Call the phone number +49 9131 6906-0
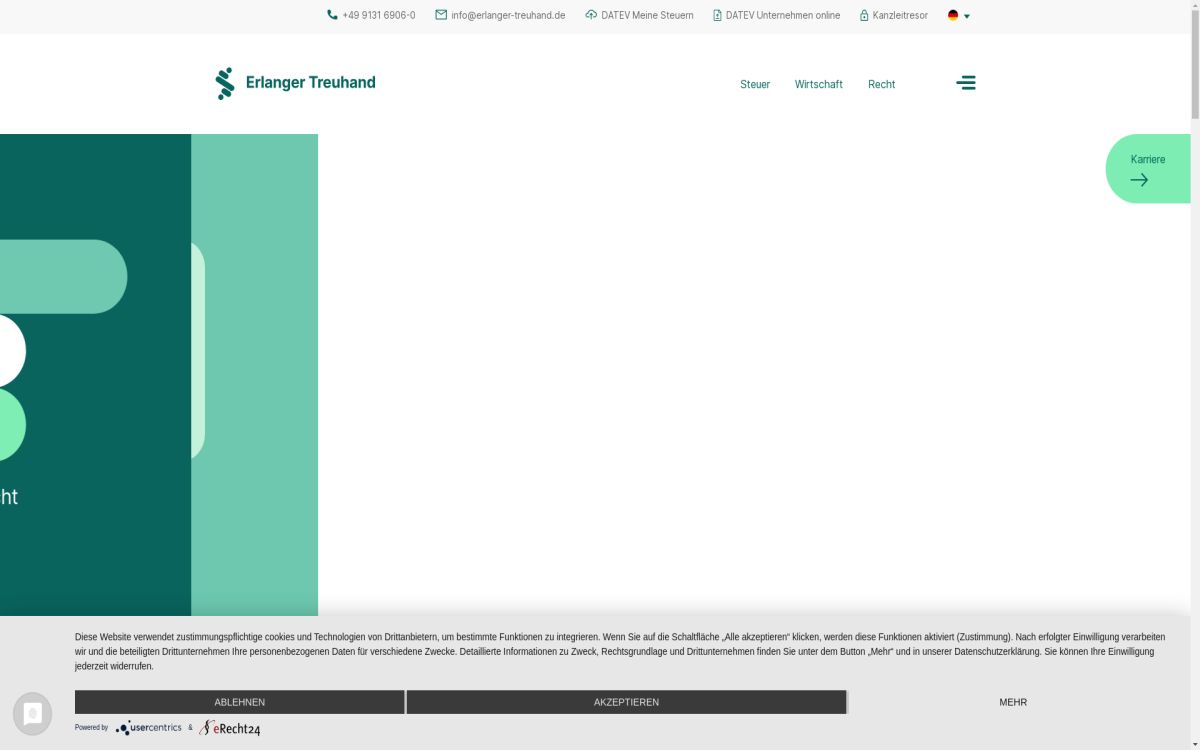This screenshot has width=1200, height=750. [378, 15]
